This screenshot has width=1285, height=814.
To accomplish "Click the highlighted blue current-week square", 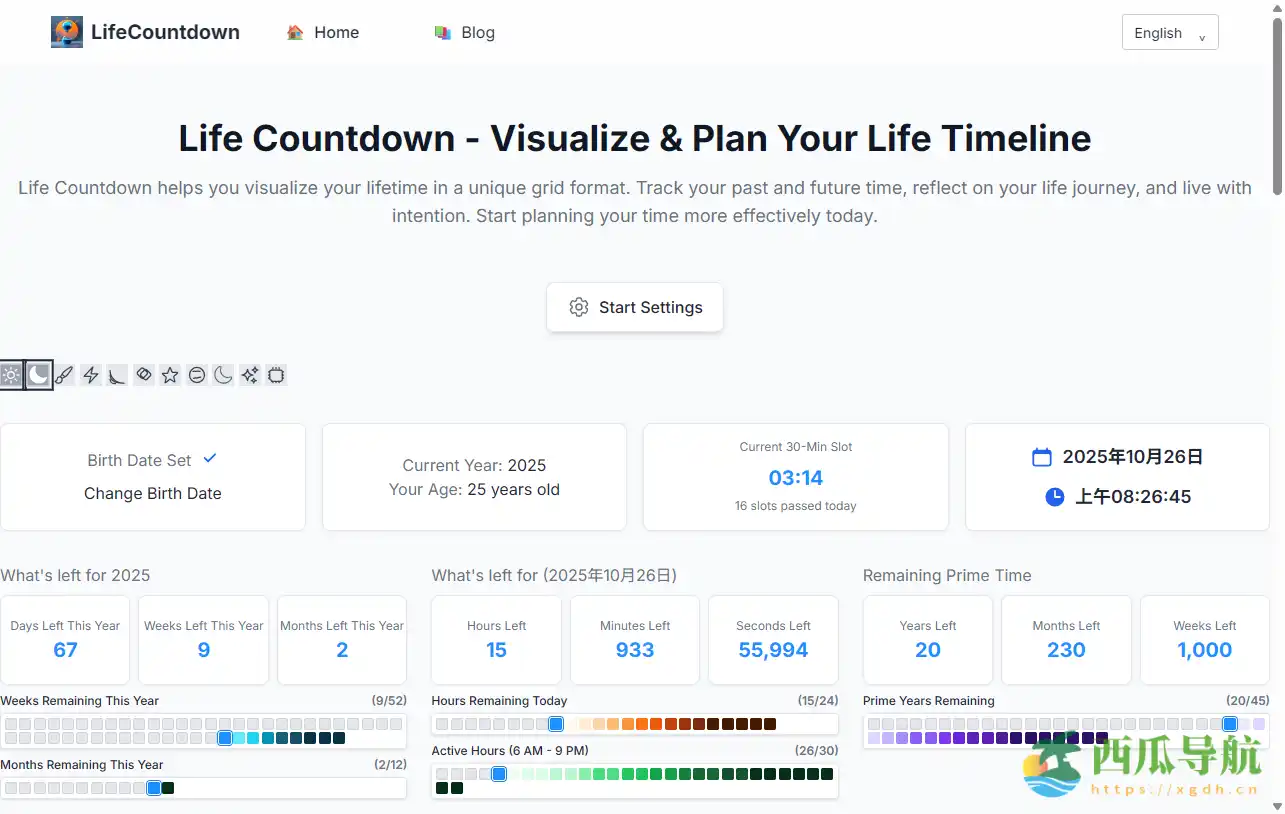I will 225,738.
